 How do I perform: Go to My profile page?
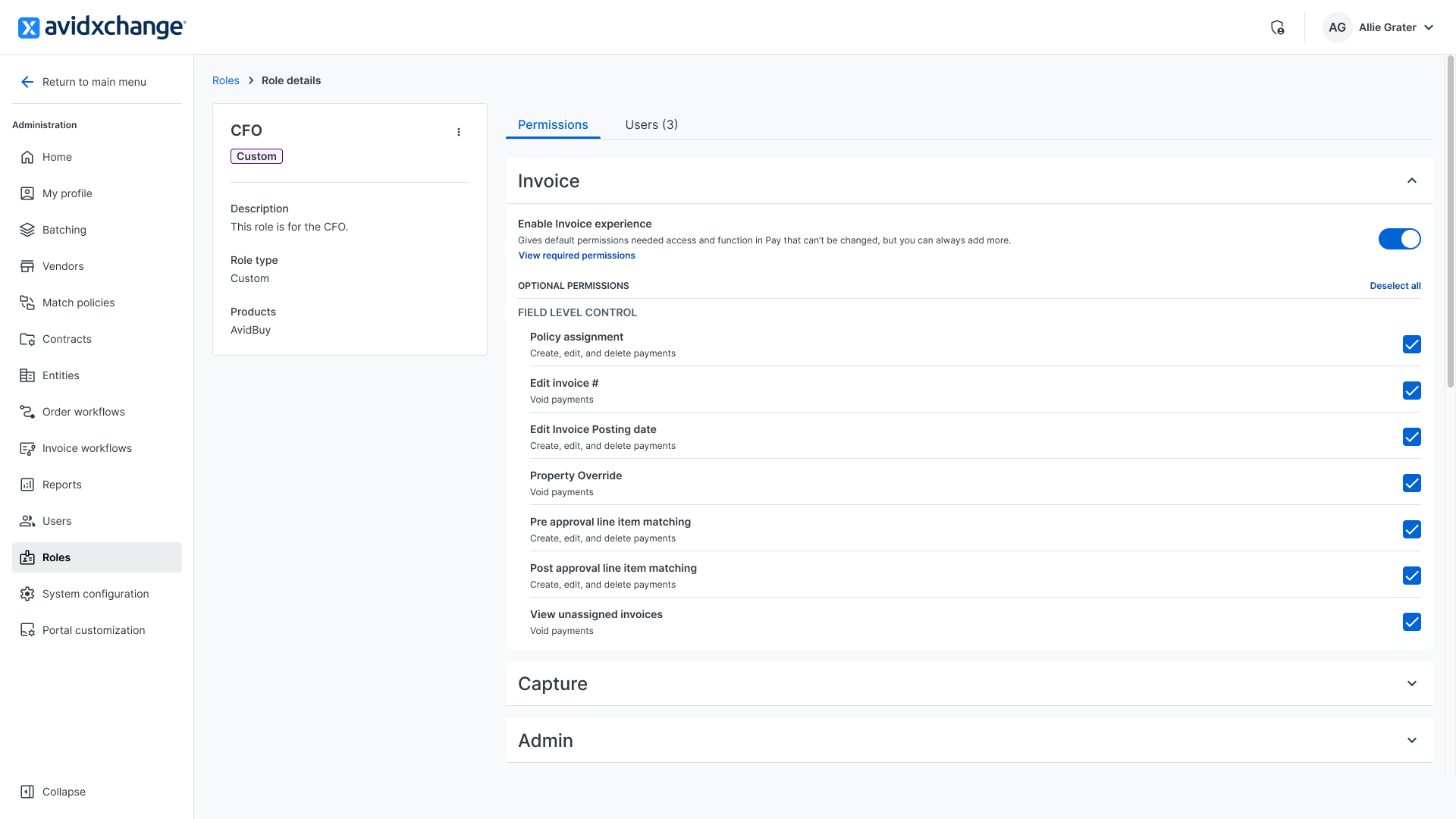[97, 193]
